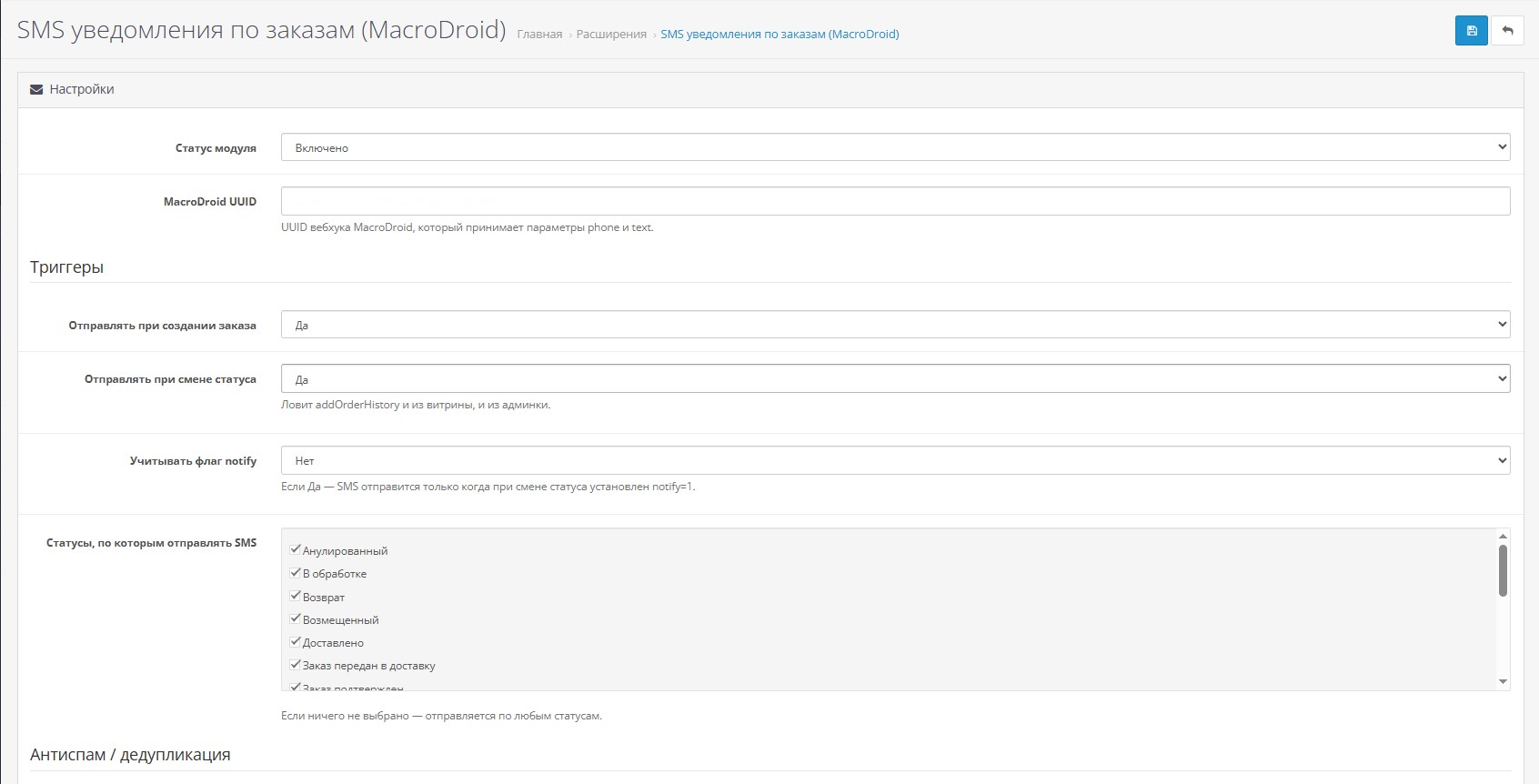The width and height of the screenshot is (1539, 784).
Task: Click the MacroDroid UUID input field
Action: click(895, 201)
